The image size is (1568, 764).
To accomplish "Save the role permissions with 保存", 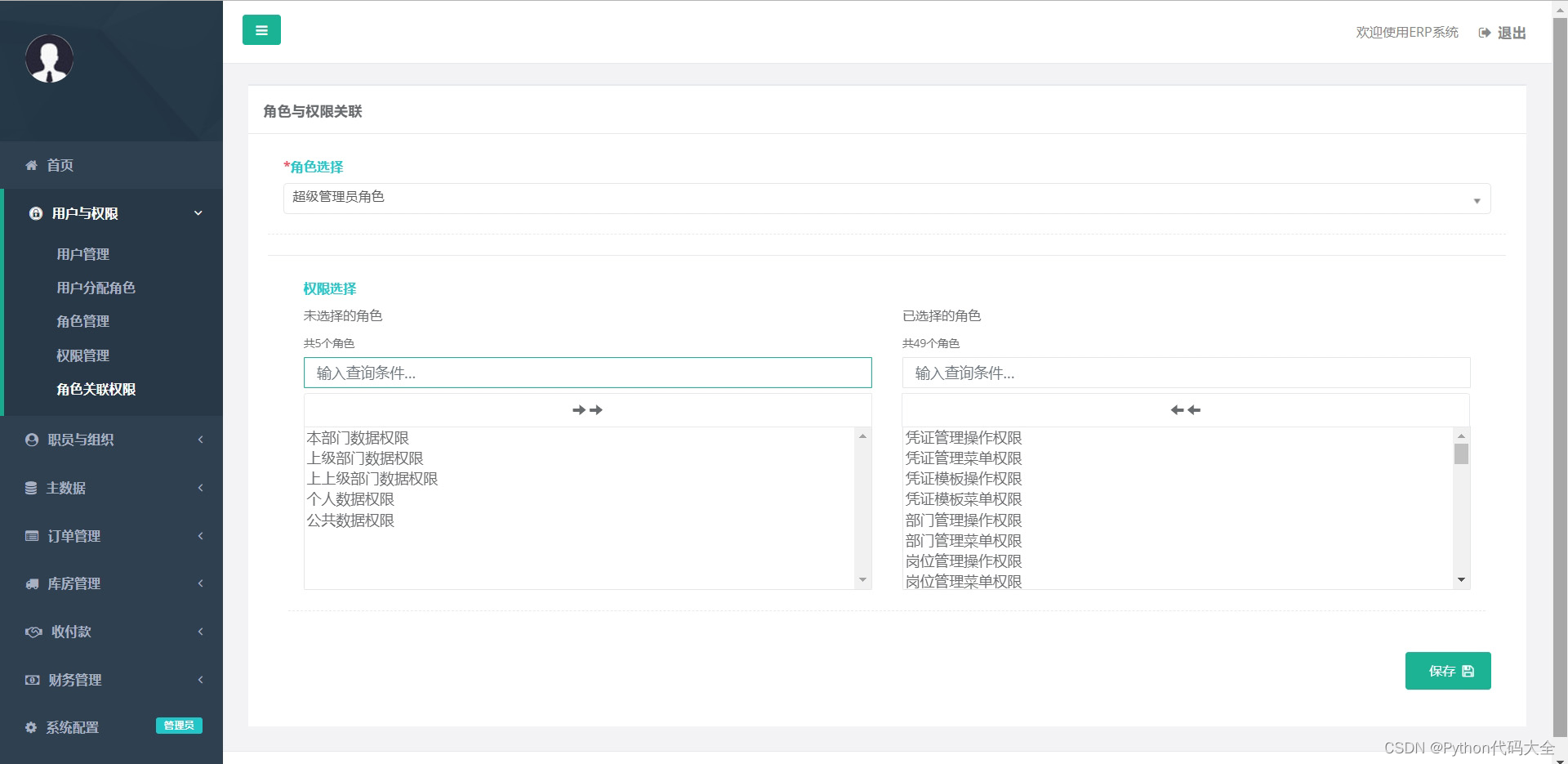I will click(x=1448, y=671).
